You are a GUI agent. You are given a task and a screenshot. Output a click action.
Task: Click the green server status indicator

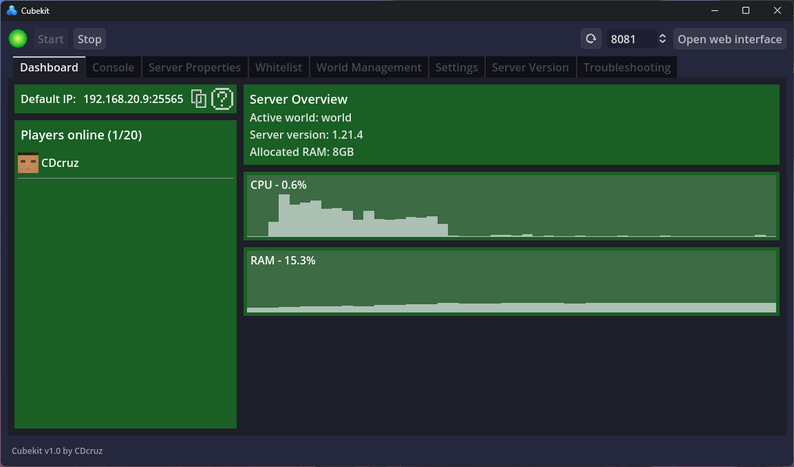coord(18,39)
